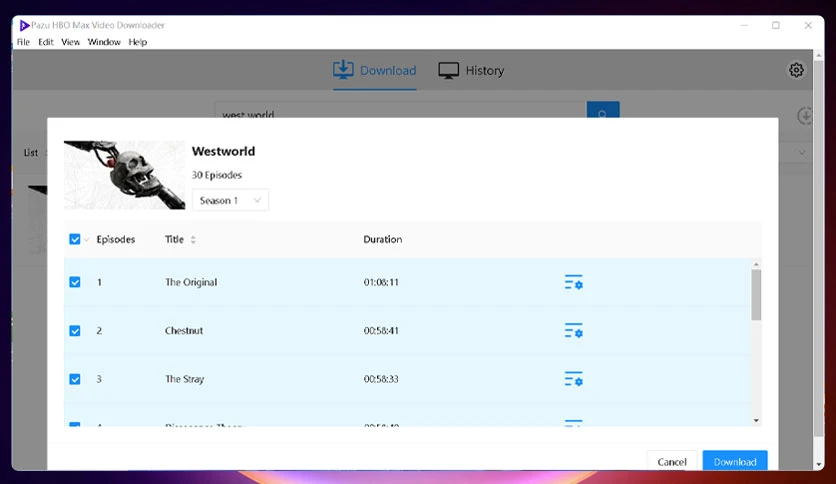Open the View menu

(x=70, y=42)
